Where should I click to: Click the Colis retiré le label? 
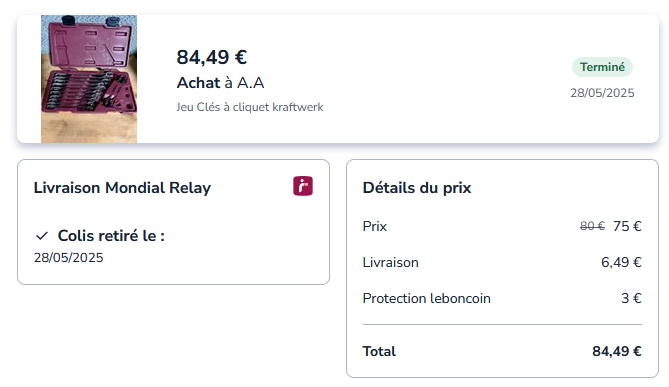point(111,236)
